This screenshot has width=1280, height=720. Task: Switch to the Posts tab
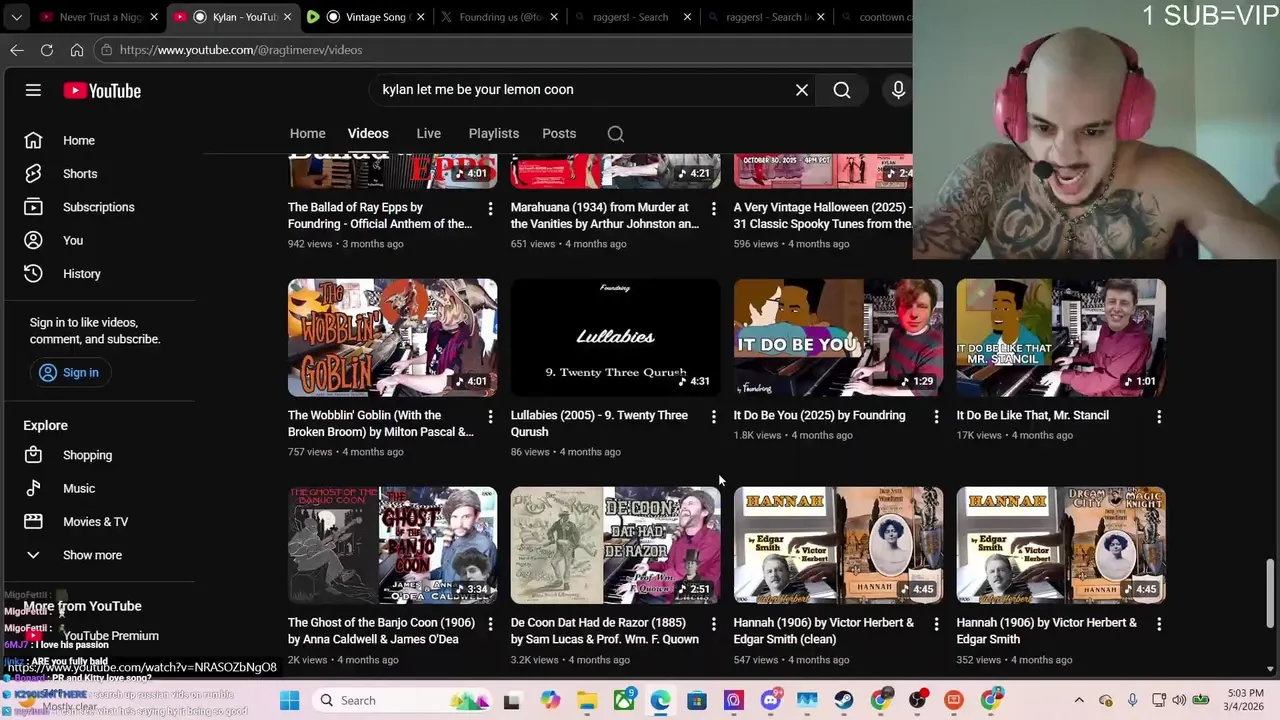tap(559, 133)
